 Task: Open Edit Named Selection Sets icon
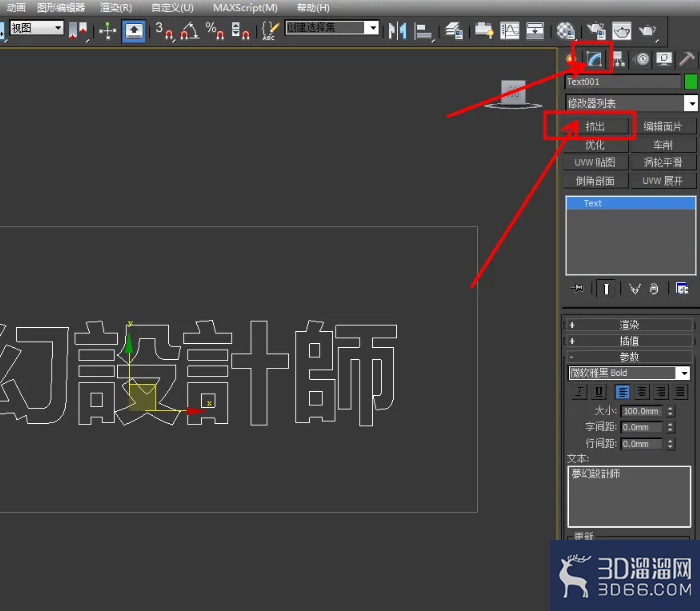270,30
